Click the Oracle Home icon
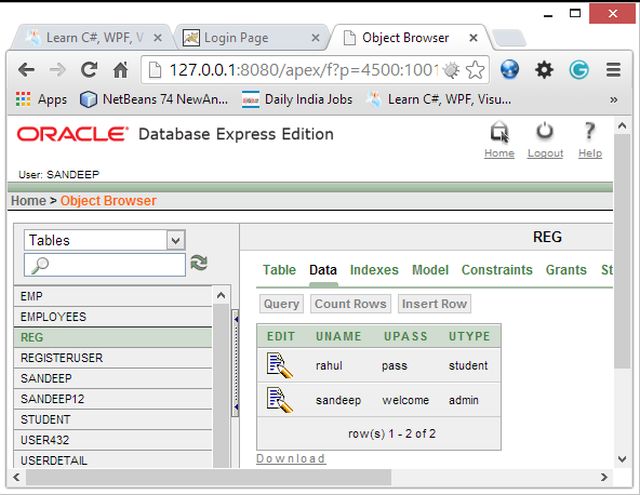This screenshot has height=495, width=640. click(499, 132)
